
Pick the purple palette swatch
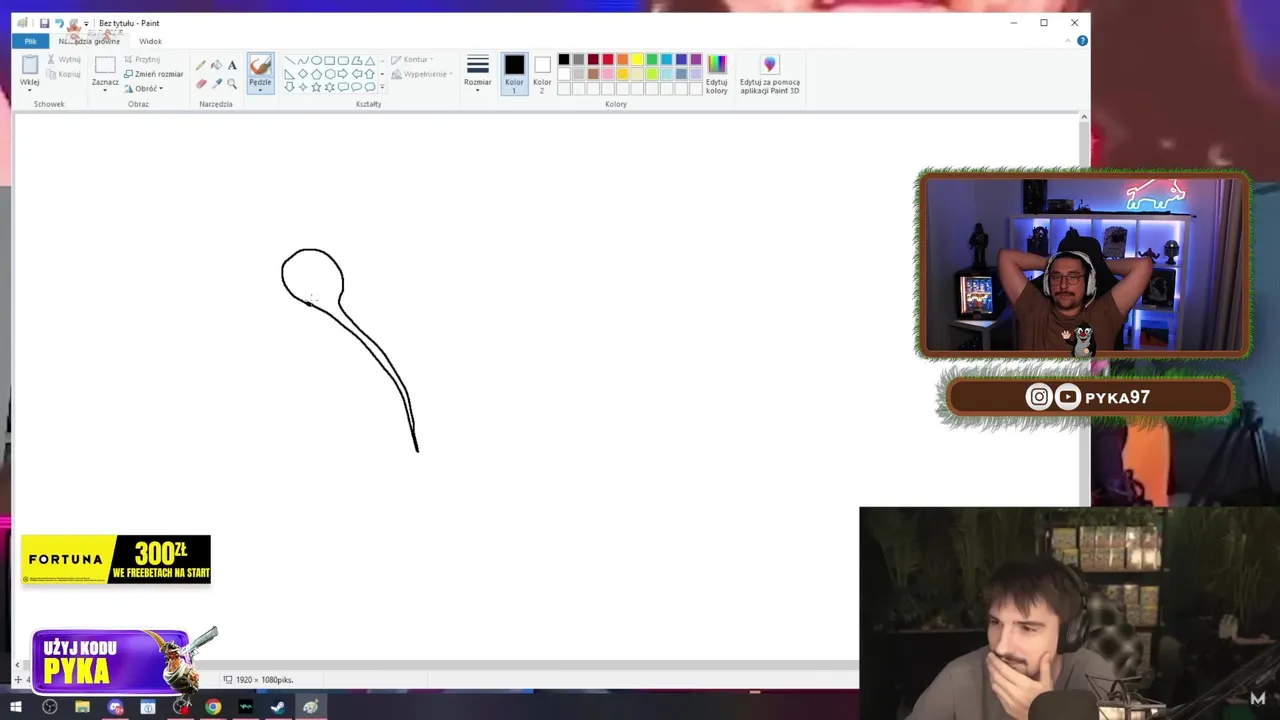[696, 59]
